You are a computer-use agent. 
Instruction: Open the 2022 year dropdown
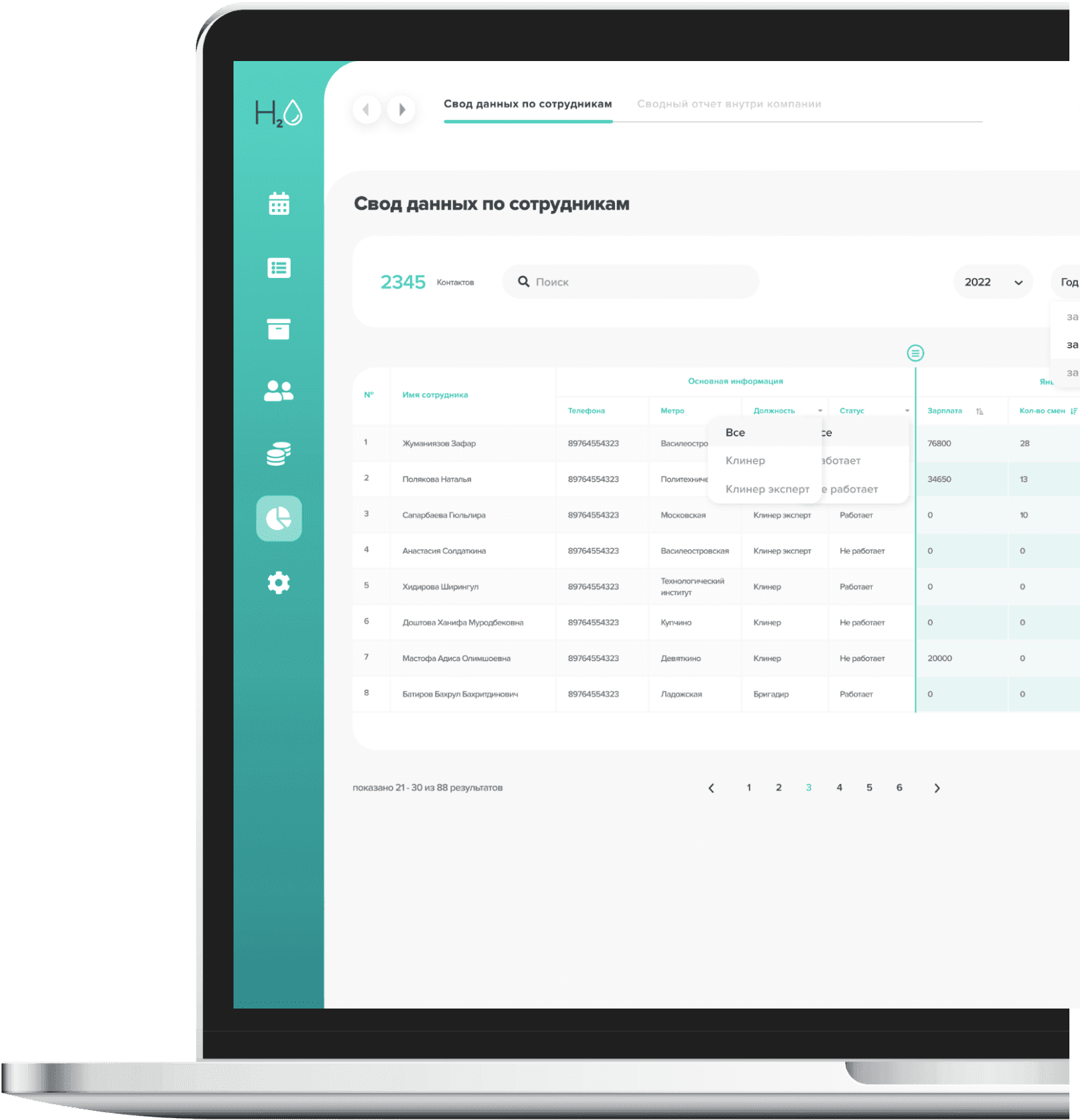[x=993, y=282]
